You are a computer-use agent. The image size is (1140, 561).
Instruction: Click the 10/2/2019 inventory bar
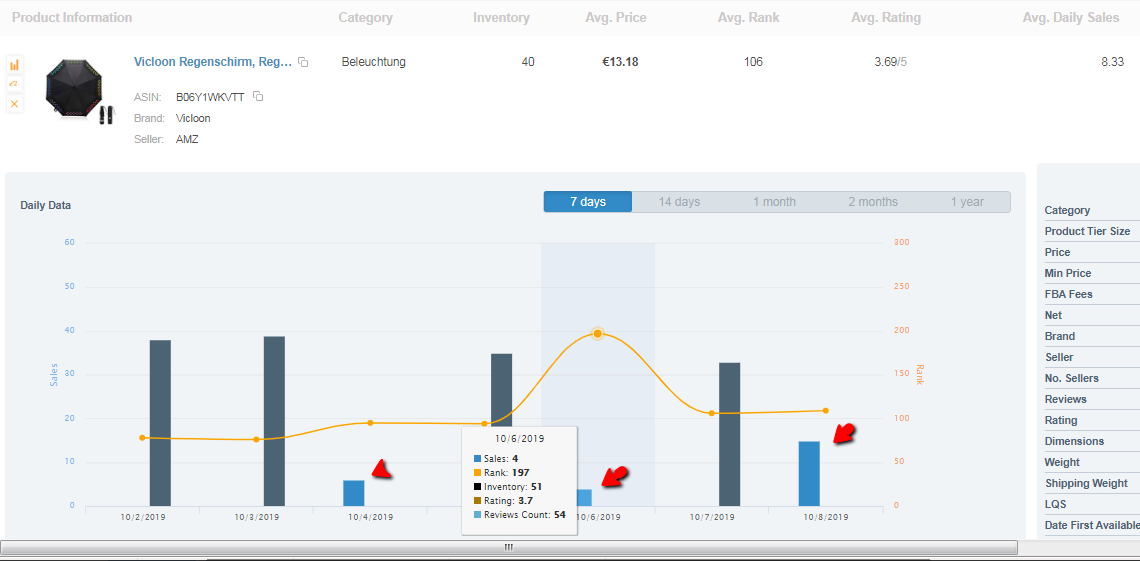coord(160,423)
